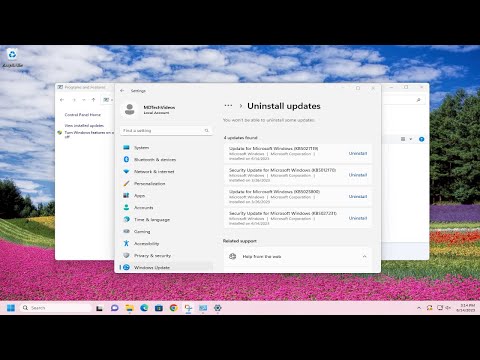The image size is (480, 360).
Task: Open Microsoft Store from the taskbar
Action: click(159, 308)
